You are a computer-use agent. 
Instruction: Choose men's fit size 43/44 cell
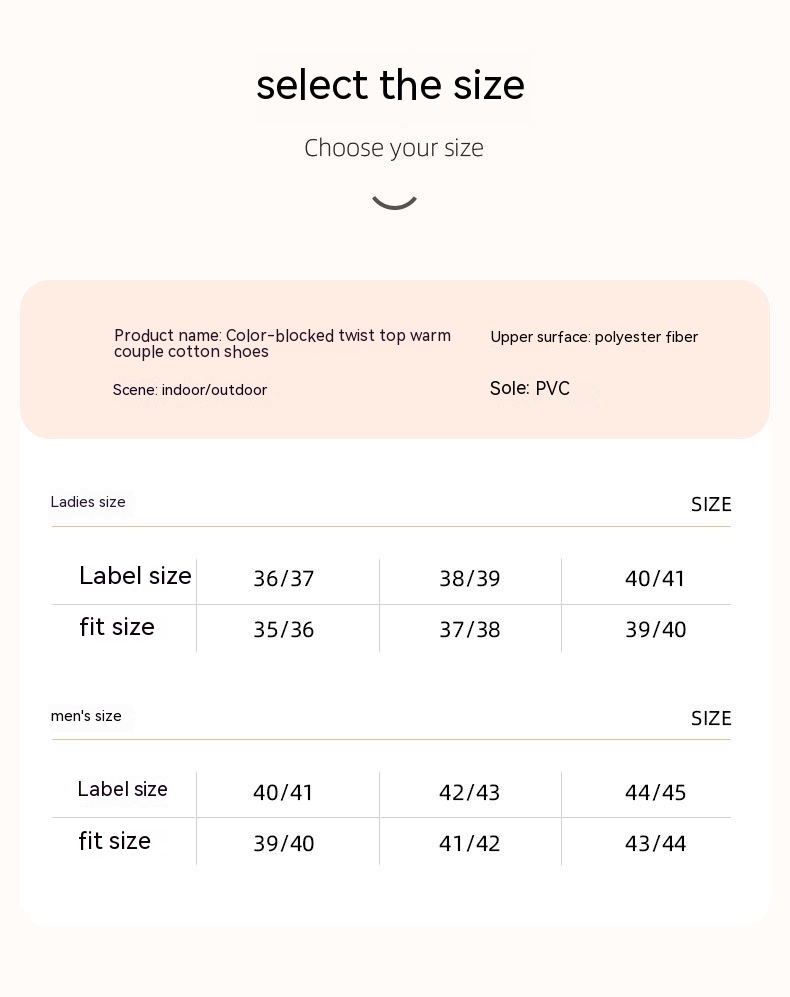pyautogui.click(x=656, y=844)
